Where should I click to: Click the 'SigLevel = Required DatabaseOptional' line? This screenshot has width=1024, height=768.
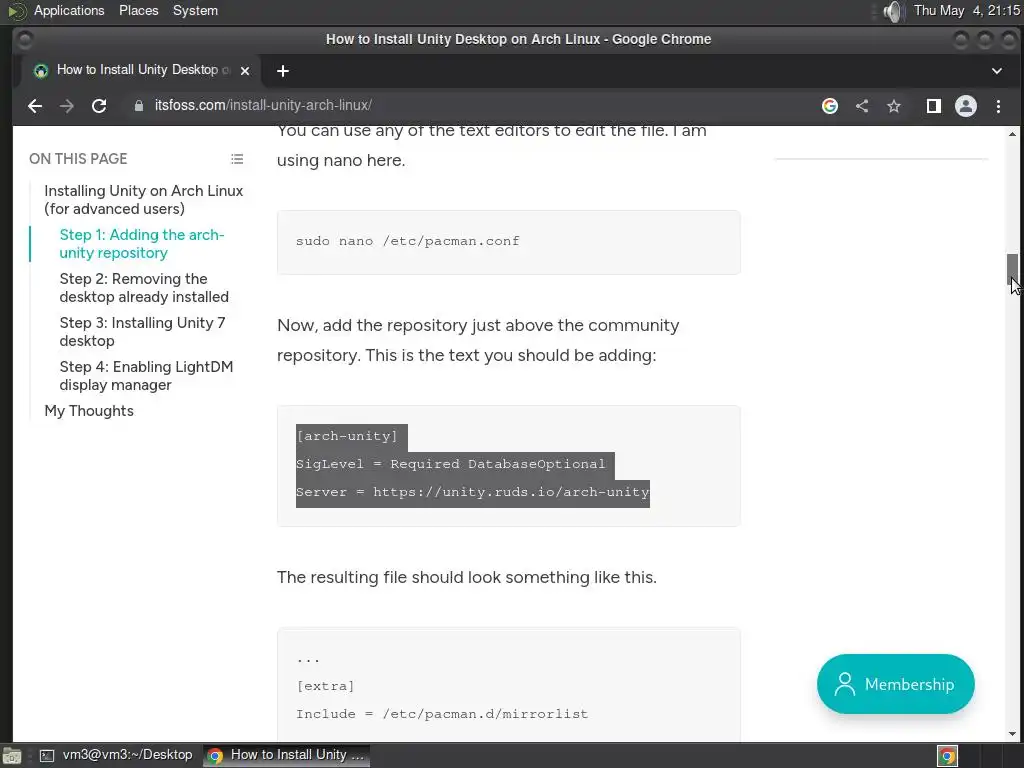pyautogui.click(x=451, y=464)
